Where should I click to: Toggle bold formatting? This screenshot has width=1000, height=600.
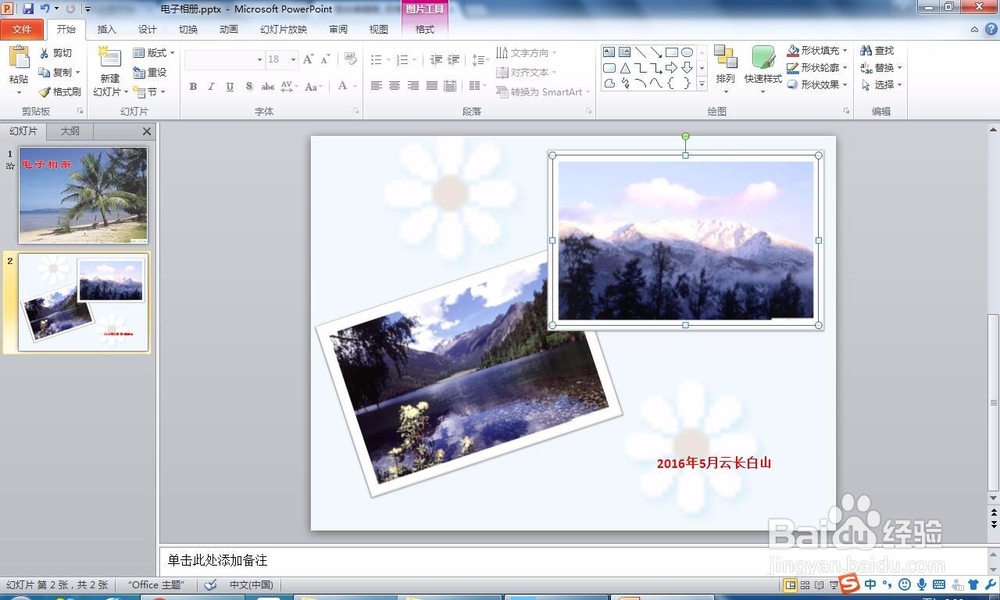click(x=193, y=86)
